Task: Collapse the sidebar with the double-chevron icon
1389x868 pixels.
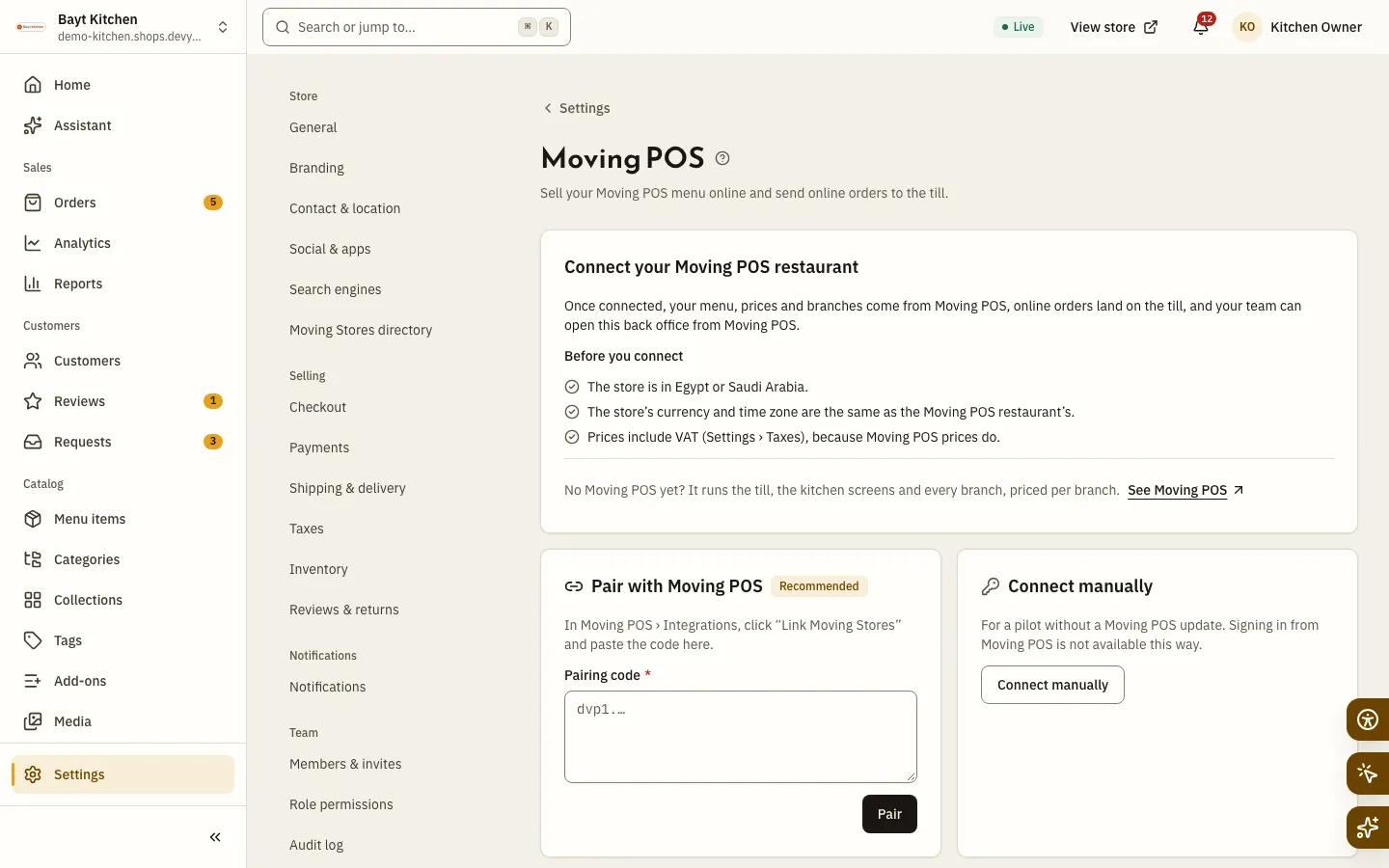Action: point(215,837)
